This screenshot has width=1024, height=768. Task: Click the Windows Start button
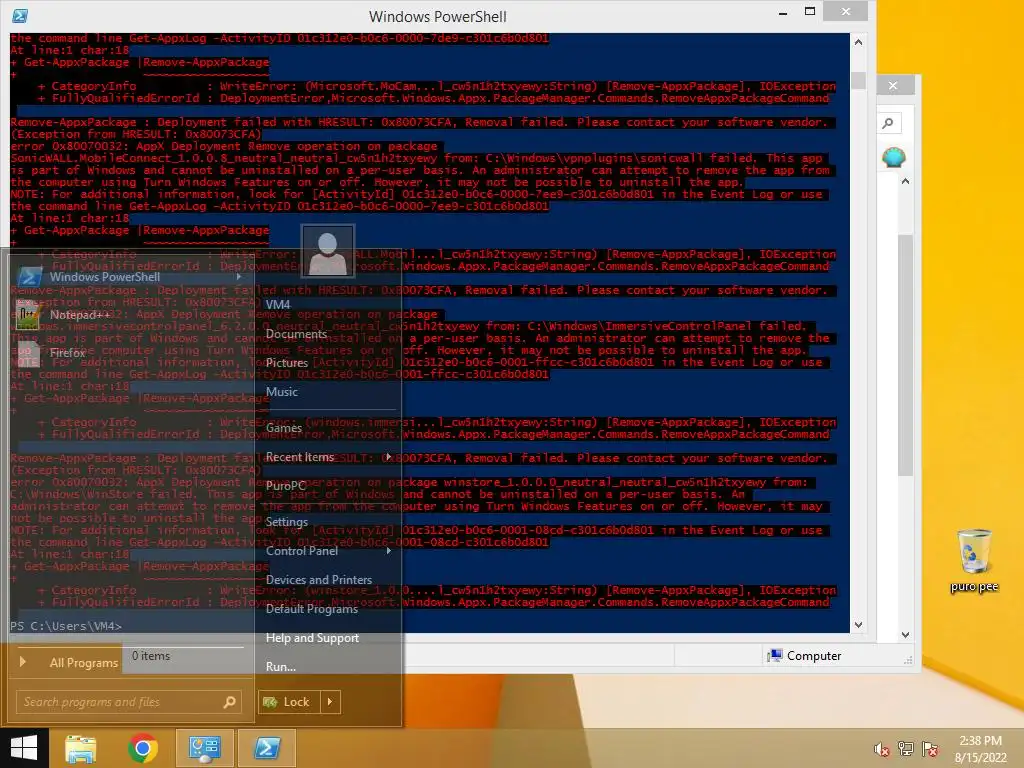pyautogui.click(x=24, y=748)
